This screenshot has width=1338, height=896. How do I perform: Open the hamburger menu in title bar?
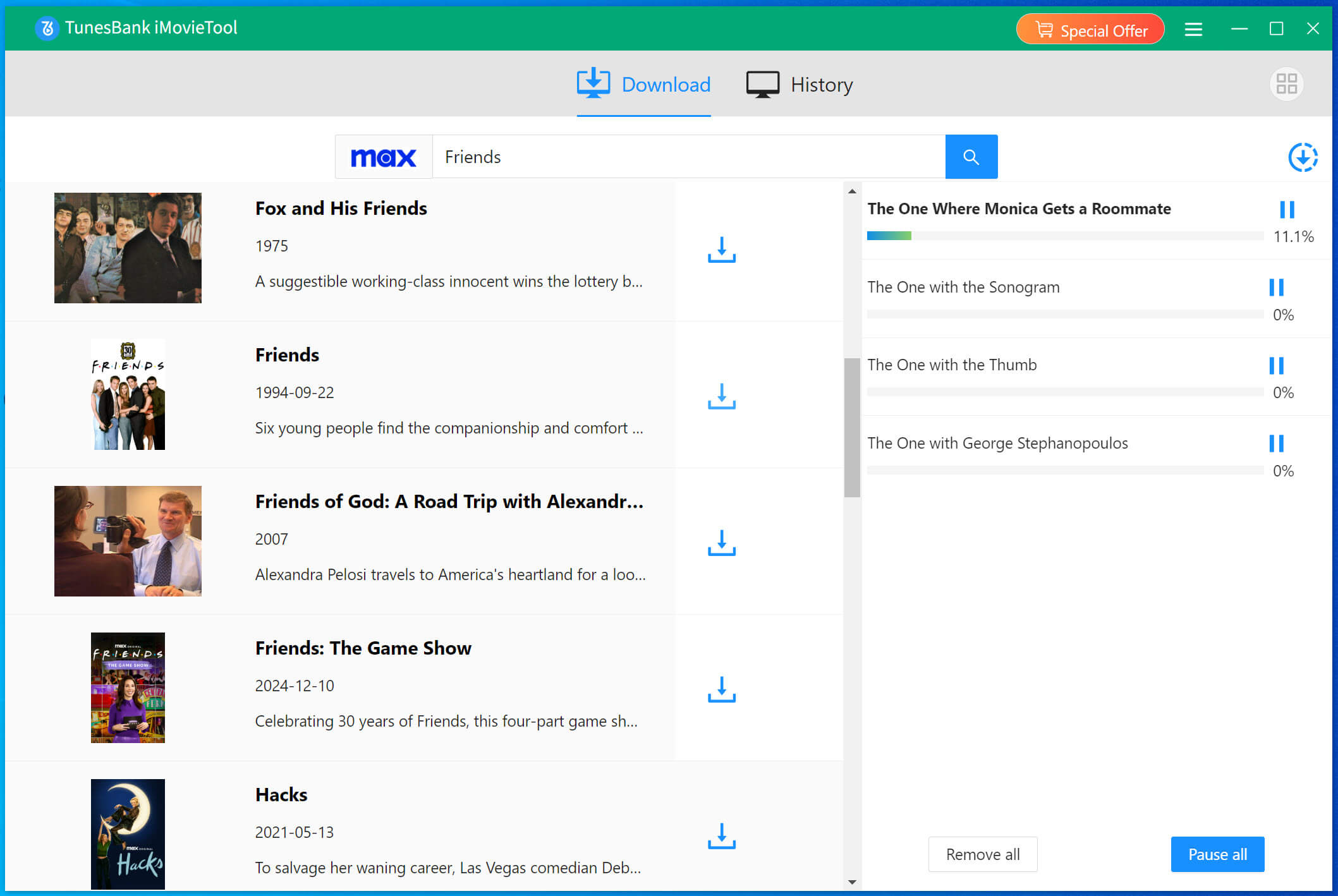click(1193, 29)
